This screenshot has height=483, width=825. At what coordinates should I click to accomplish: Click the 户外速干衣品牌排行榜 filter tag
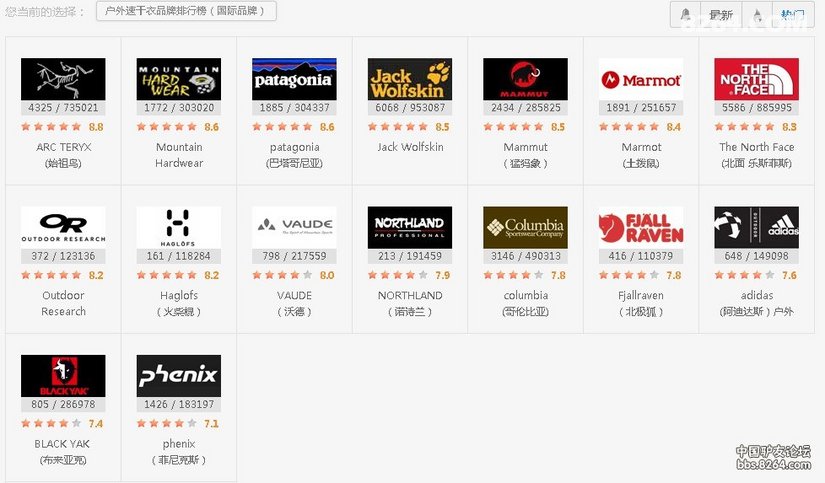(186, 11)
